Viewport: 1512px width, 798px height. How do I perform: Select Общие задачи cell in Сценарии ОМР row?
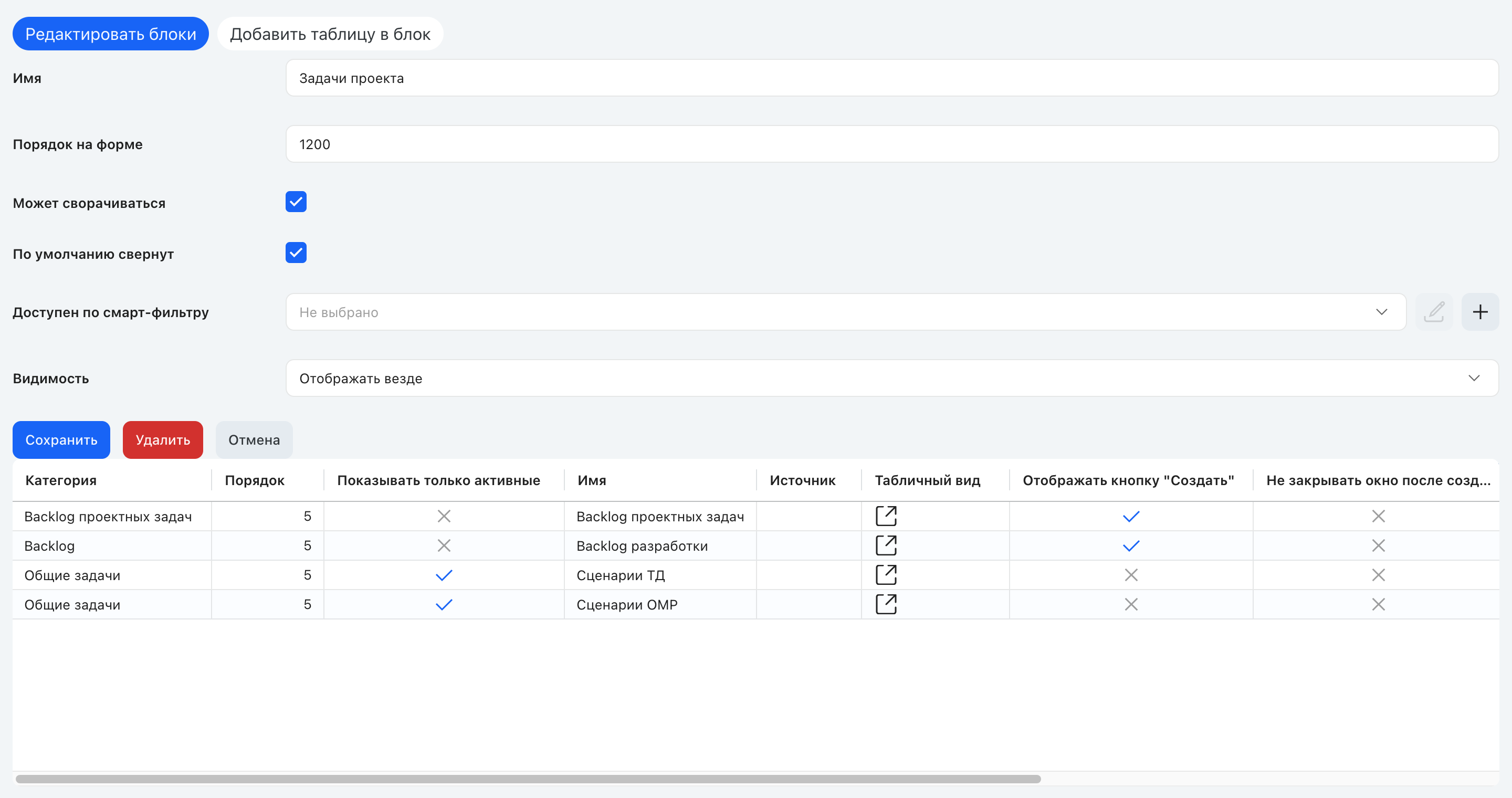pos(111,604)
